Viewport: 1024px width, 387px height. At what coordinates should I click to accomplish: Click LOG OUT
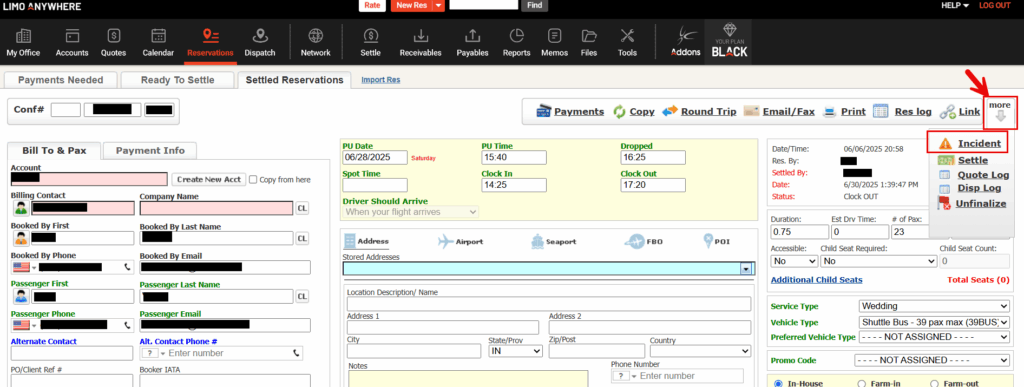click(x=995, y=5)
